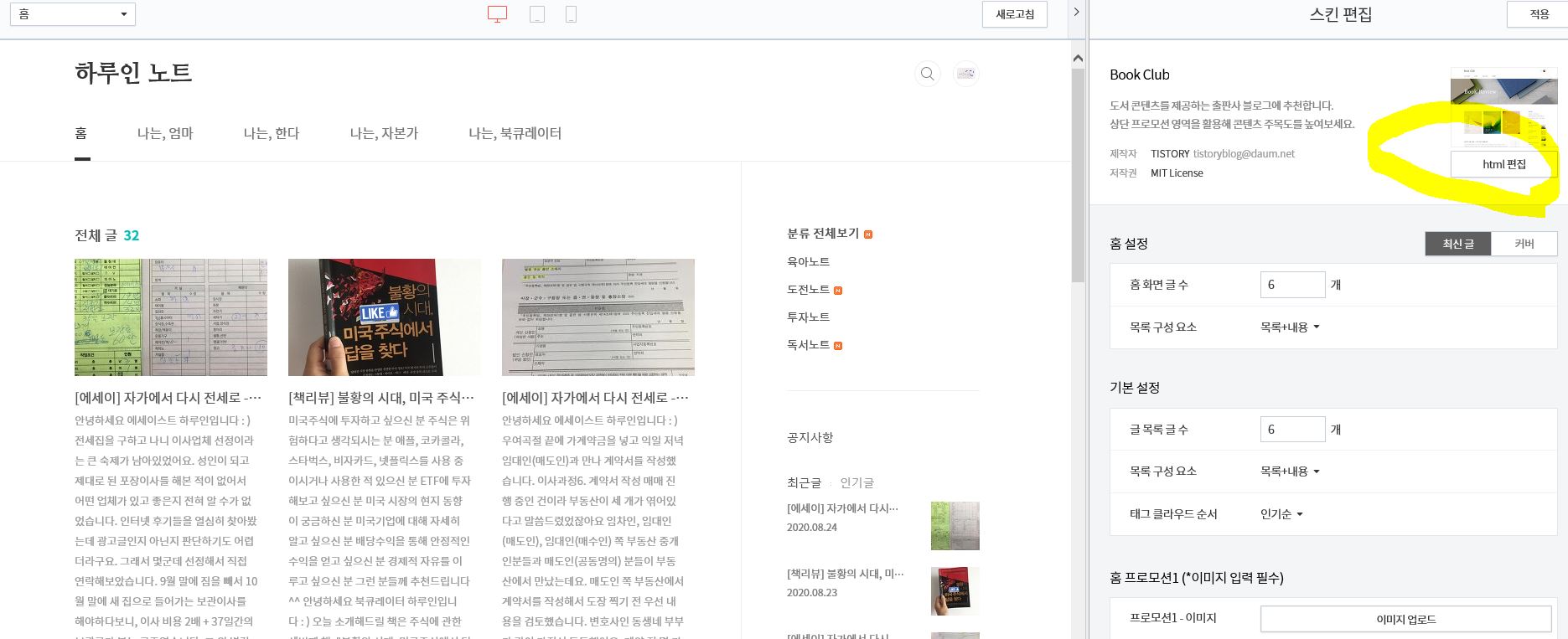Image resolution: width=1568 pixels, height=639 pixels.
Task: Open the html 편집 button
Action: 1503,164
